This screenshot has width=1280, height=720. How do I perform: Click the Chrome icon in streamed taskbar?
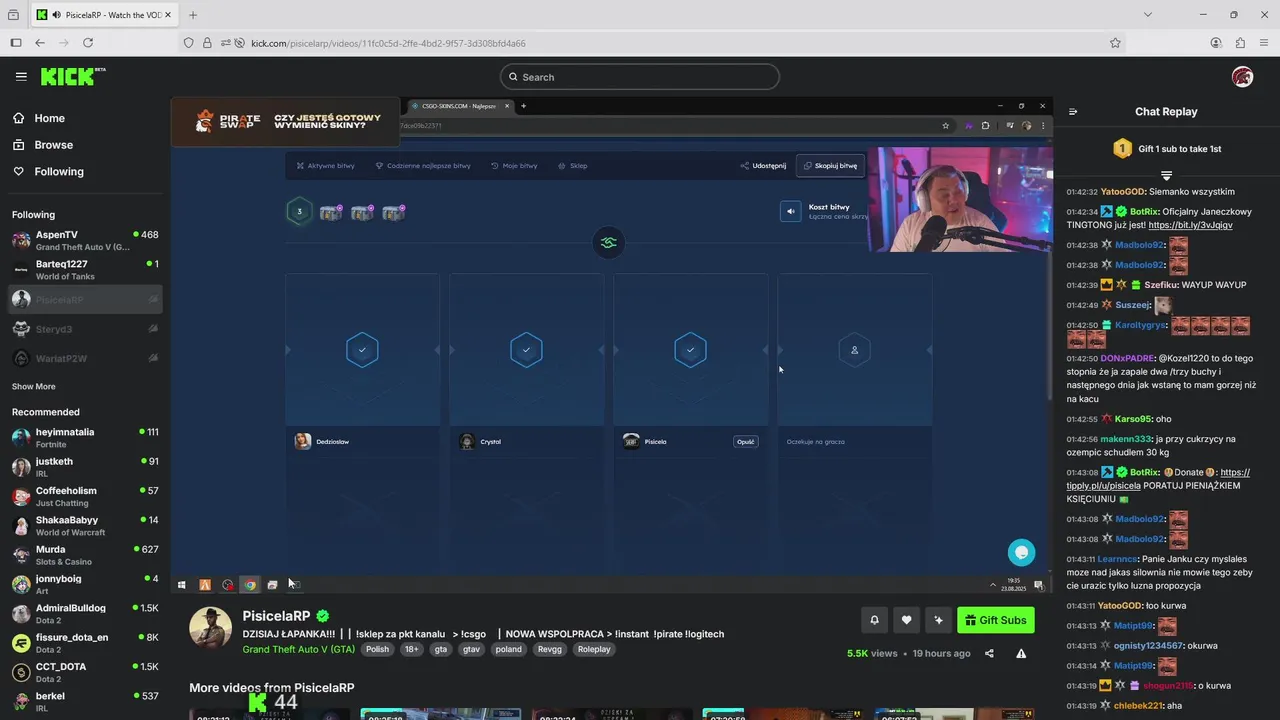tap(250, 585)
